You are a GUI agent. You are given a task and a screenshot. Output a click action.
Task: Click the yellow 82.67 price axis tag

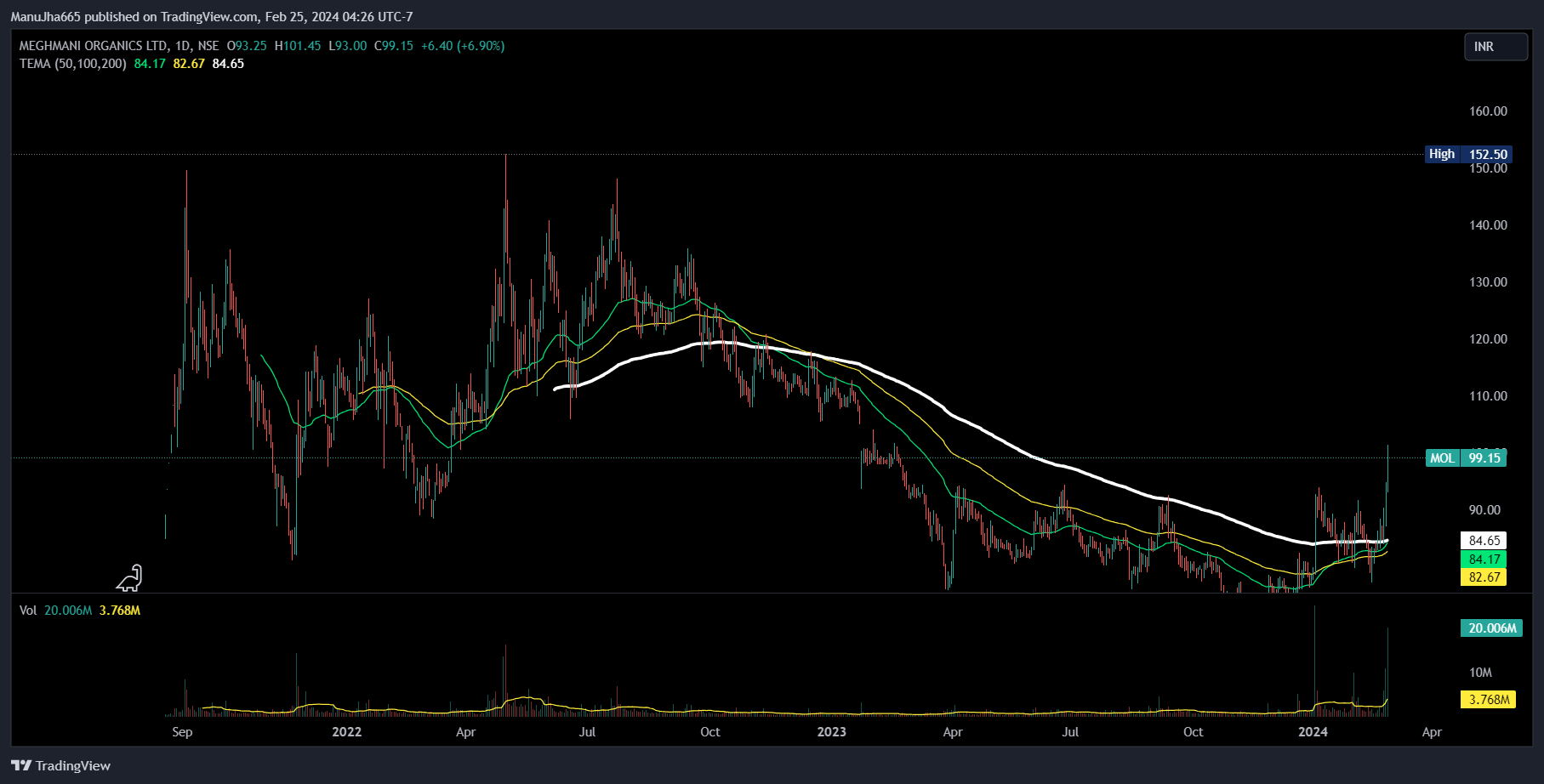click(1484, 577)
